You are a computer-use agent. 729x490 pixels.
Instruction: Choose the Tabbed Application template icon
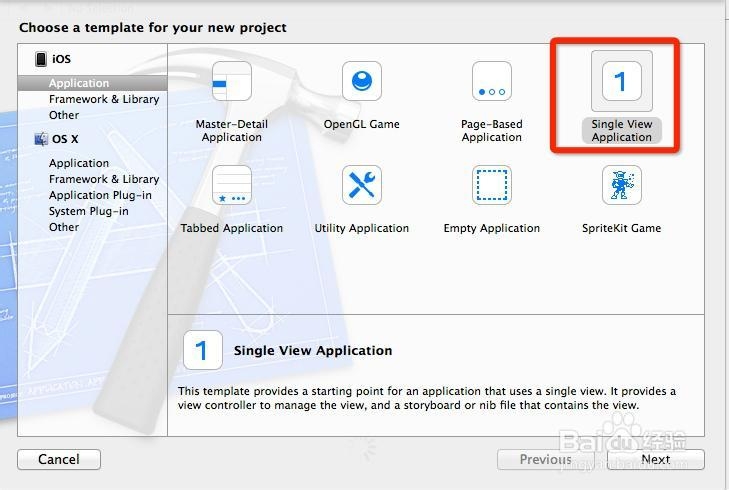coord(232,185)
